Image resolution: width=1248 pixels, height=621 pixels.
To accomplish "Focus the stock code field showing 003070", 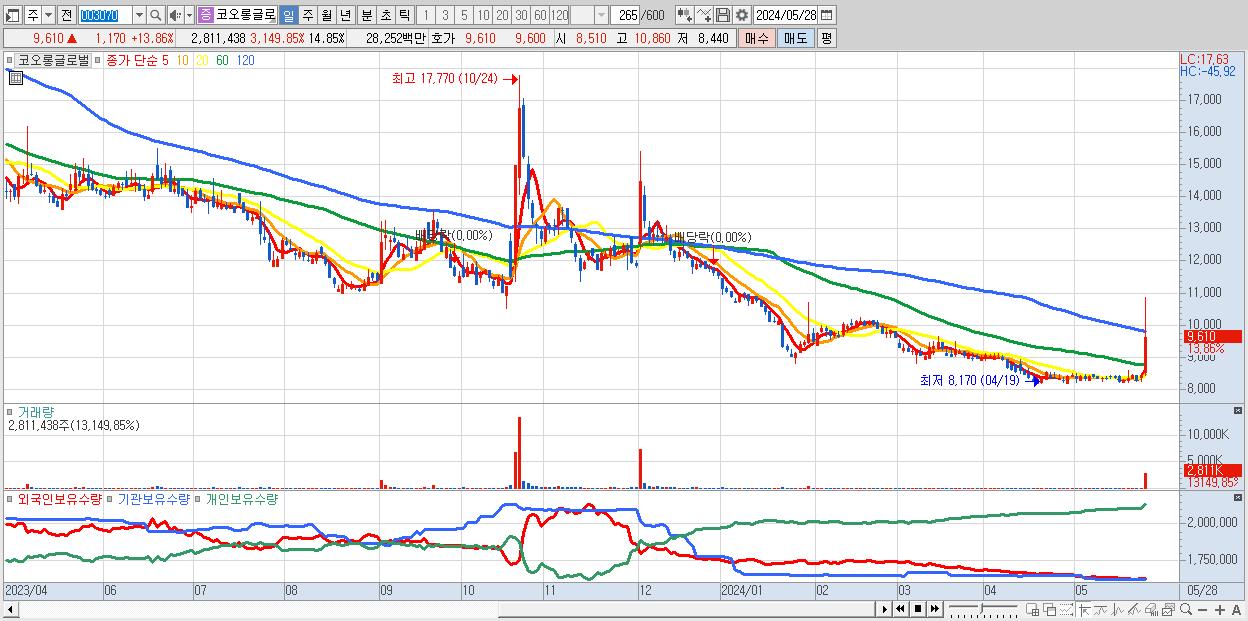I will pos(106,15).
